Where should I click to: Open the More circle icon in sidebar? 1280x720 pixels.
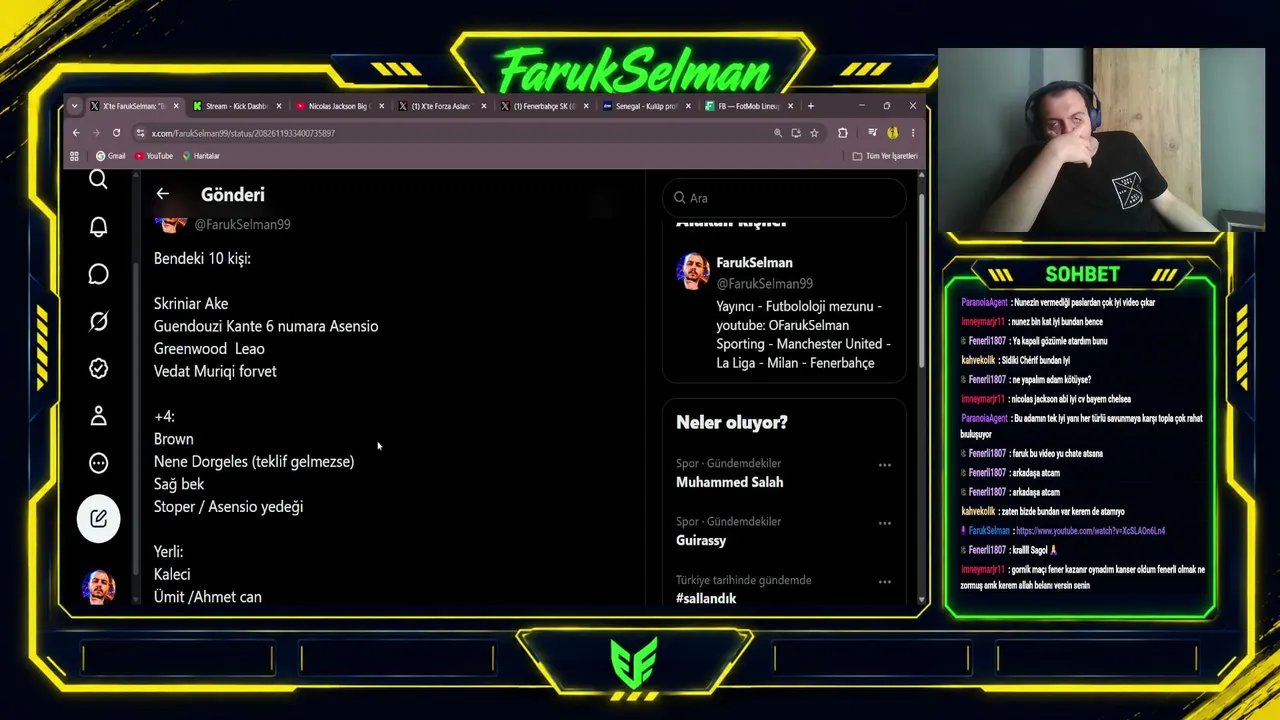click(98, 463)
